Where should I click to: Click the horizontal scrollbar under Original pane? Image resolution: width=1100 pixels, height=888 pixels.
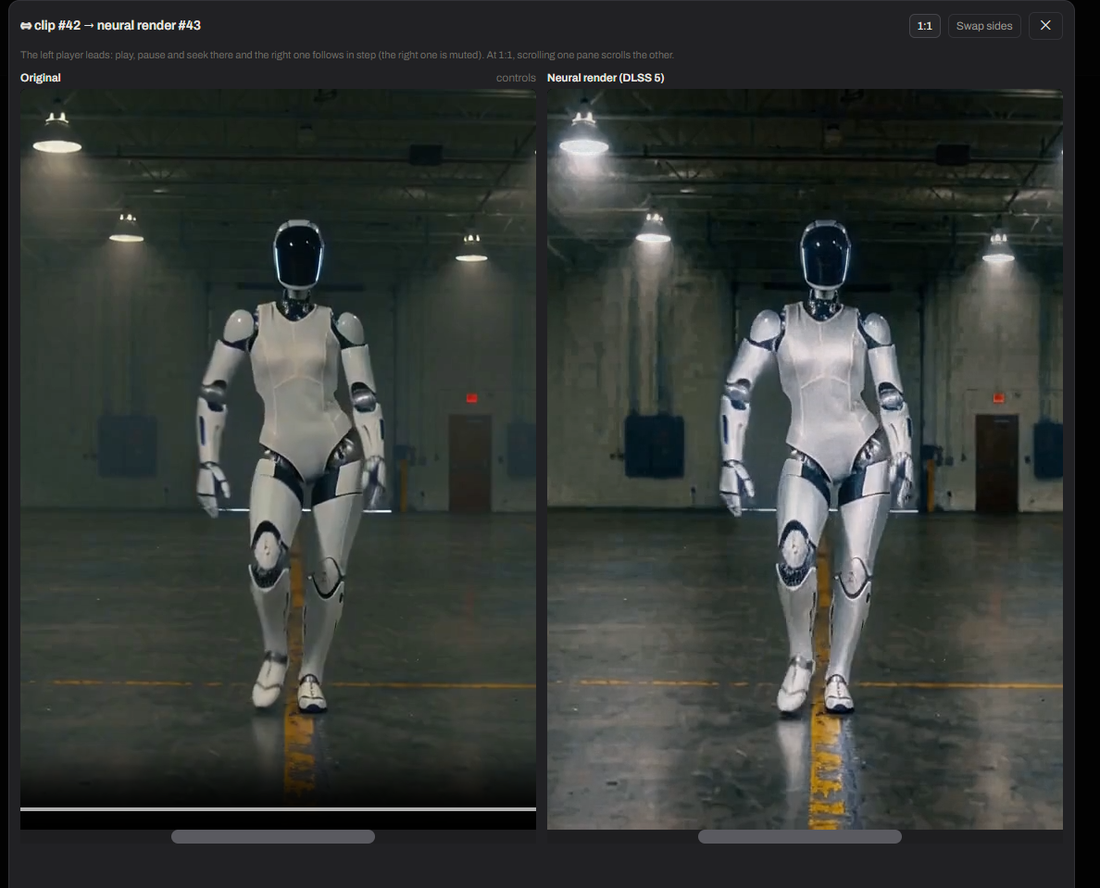tap(273, 837)
